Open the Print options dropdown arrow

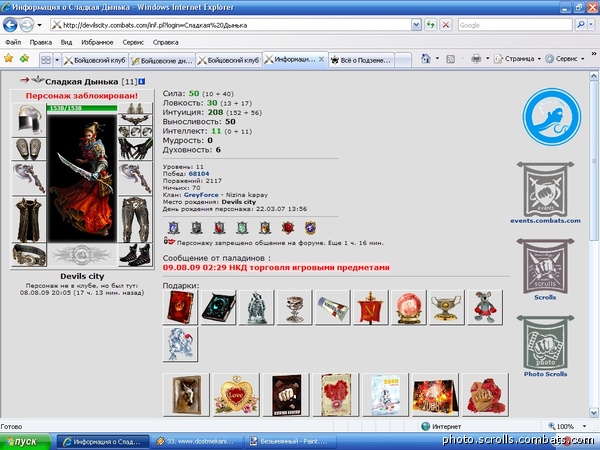pos(488,59)
